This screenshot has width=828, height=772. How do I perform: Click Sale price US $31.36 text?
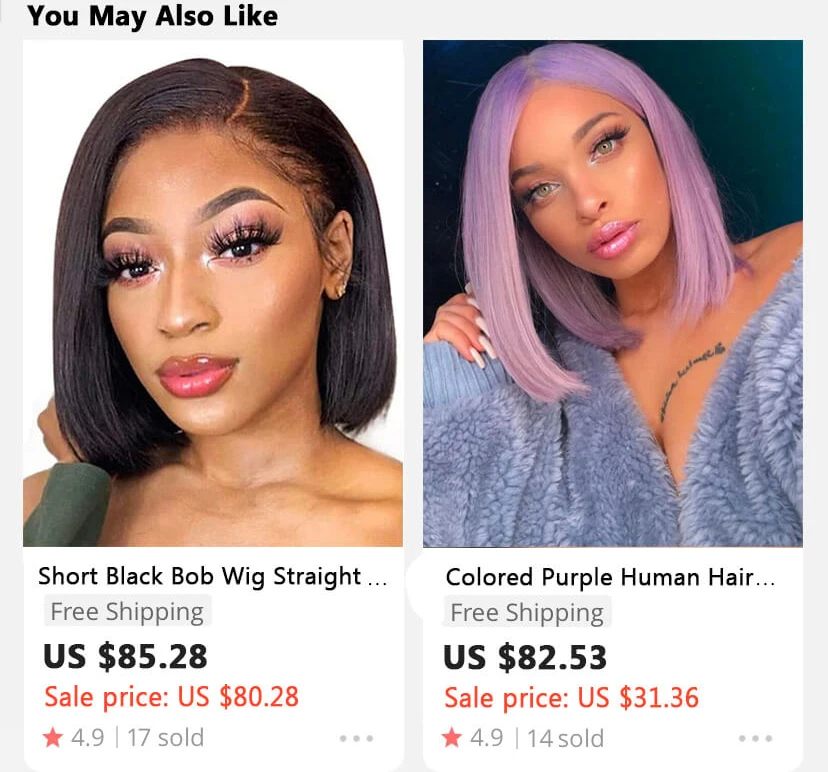click(x=571, y=698)
